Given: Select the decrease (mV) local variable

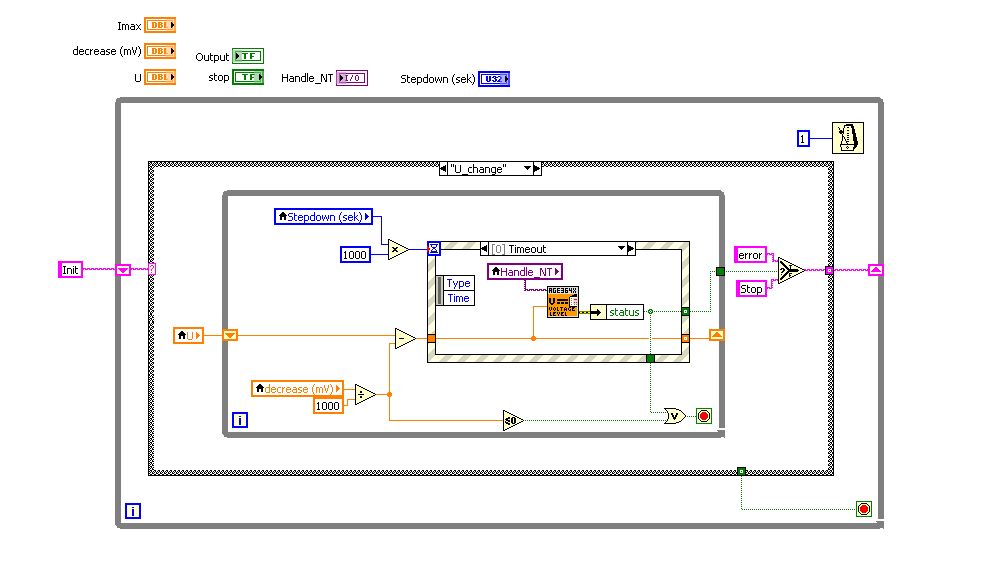Looking at the screenshot, I should (x=298, y=388).
